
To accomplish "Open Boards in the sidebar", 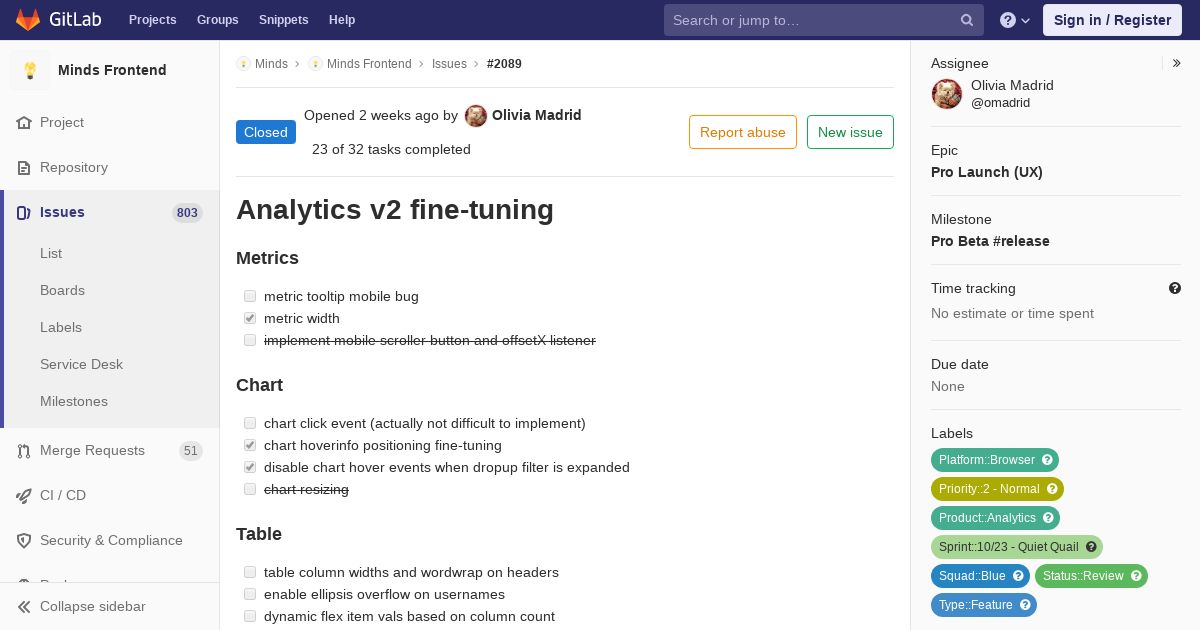I will coord(62,291).
